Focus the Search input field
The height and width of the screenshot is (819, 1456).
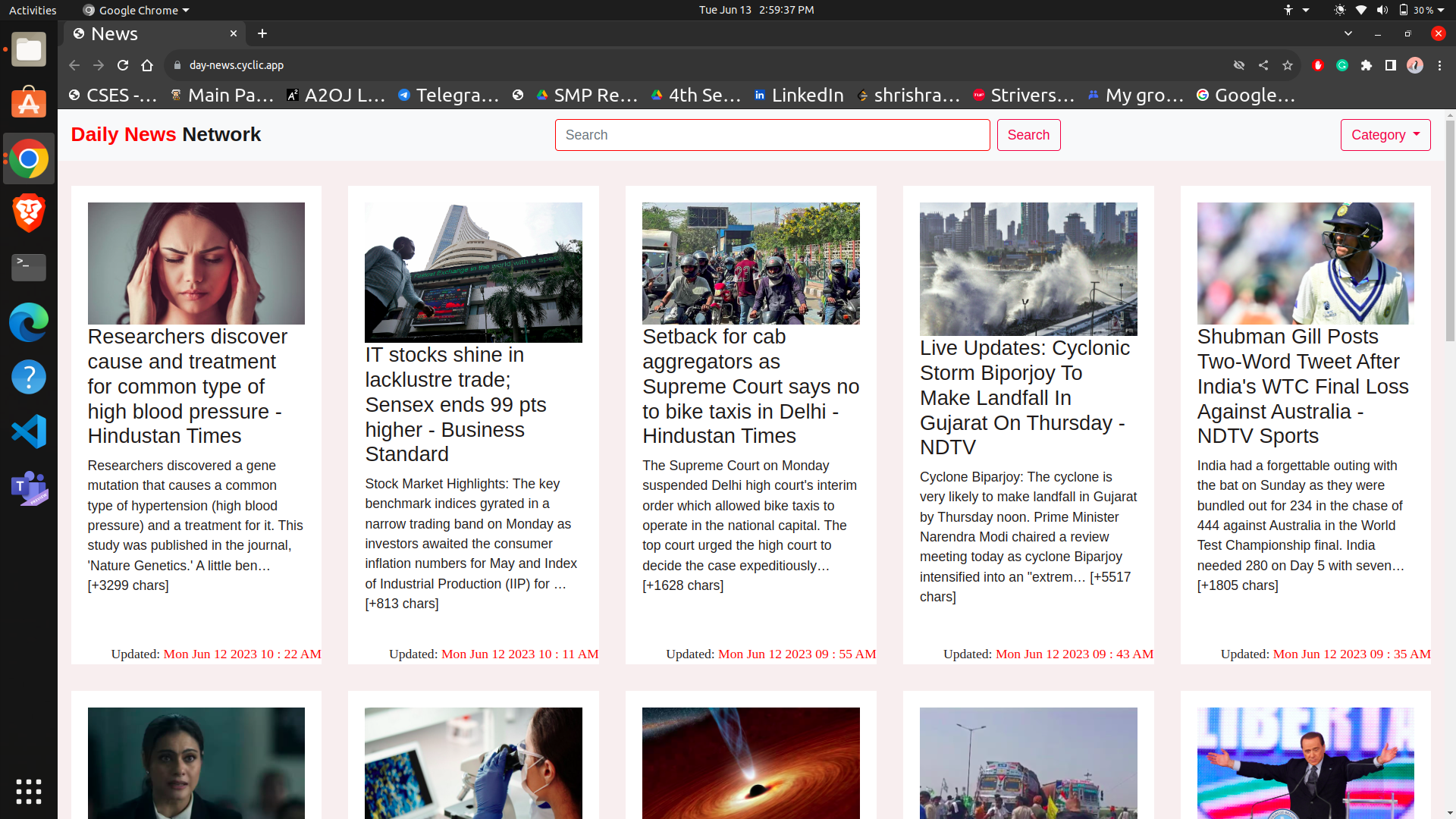[x=772, y=135]
